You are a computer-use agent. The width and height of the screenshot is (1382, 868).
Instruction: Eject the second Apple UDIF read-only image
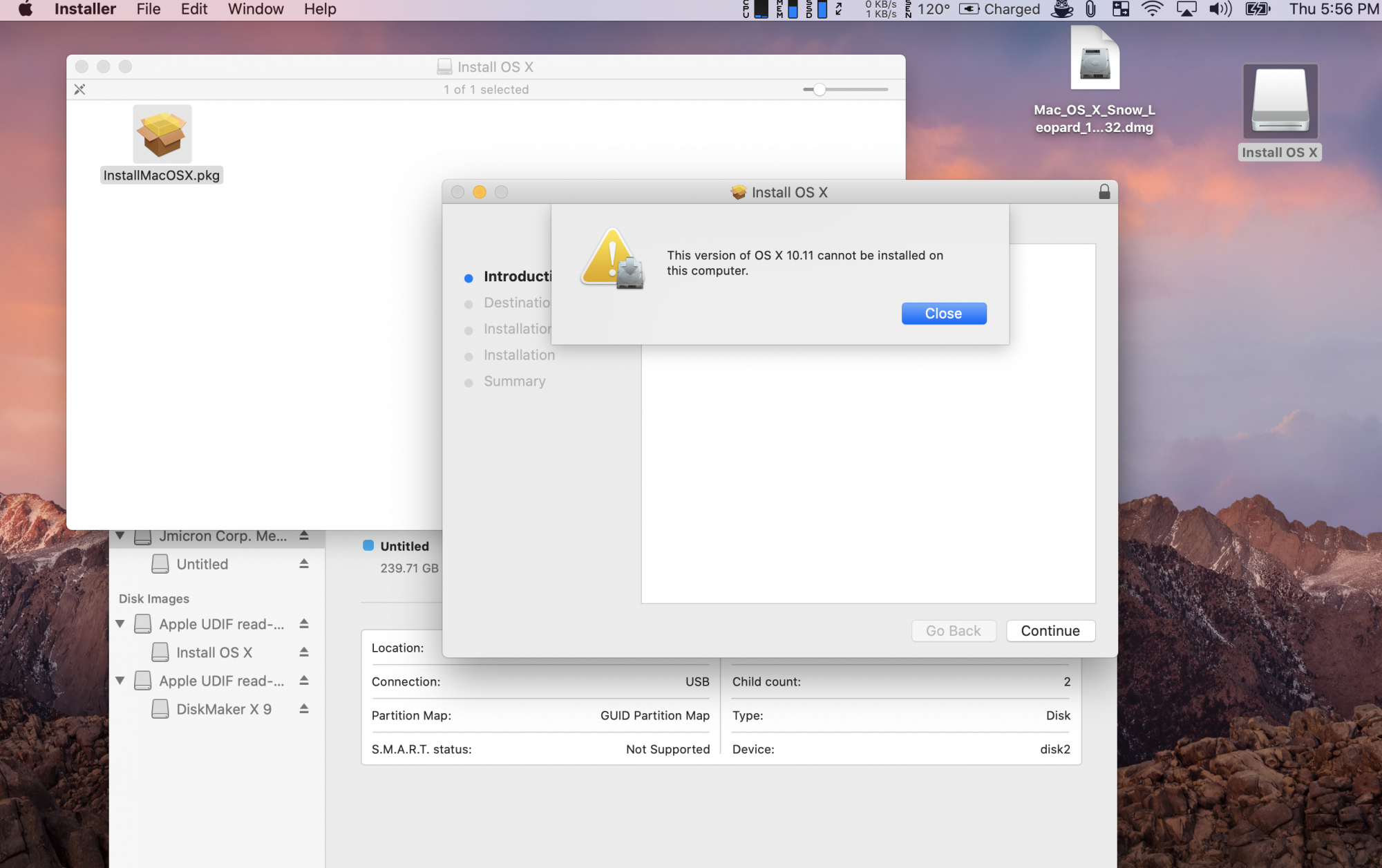pyautogui.click(x=303, y=681)
